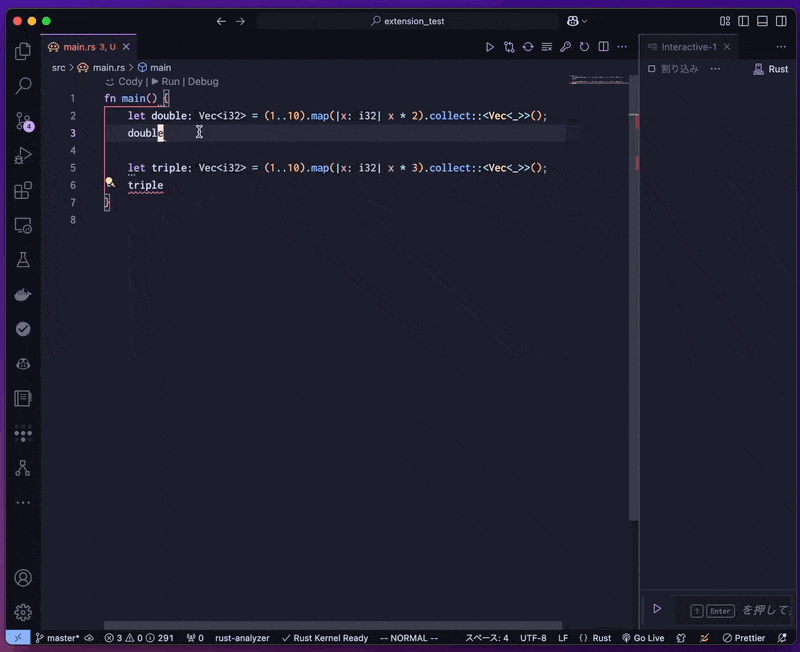Open the checkmark todo view
The width and height of the screenshot is (800, 652).
pyautogui.click(x=23, y=329)
